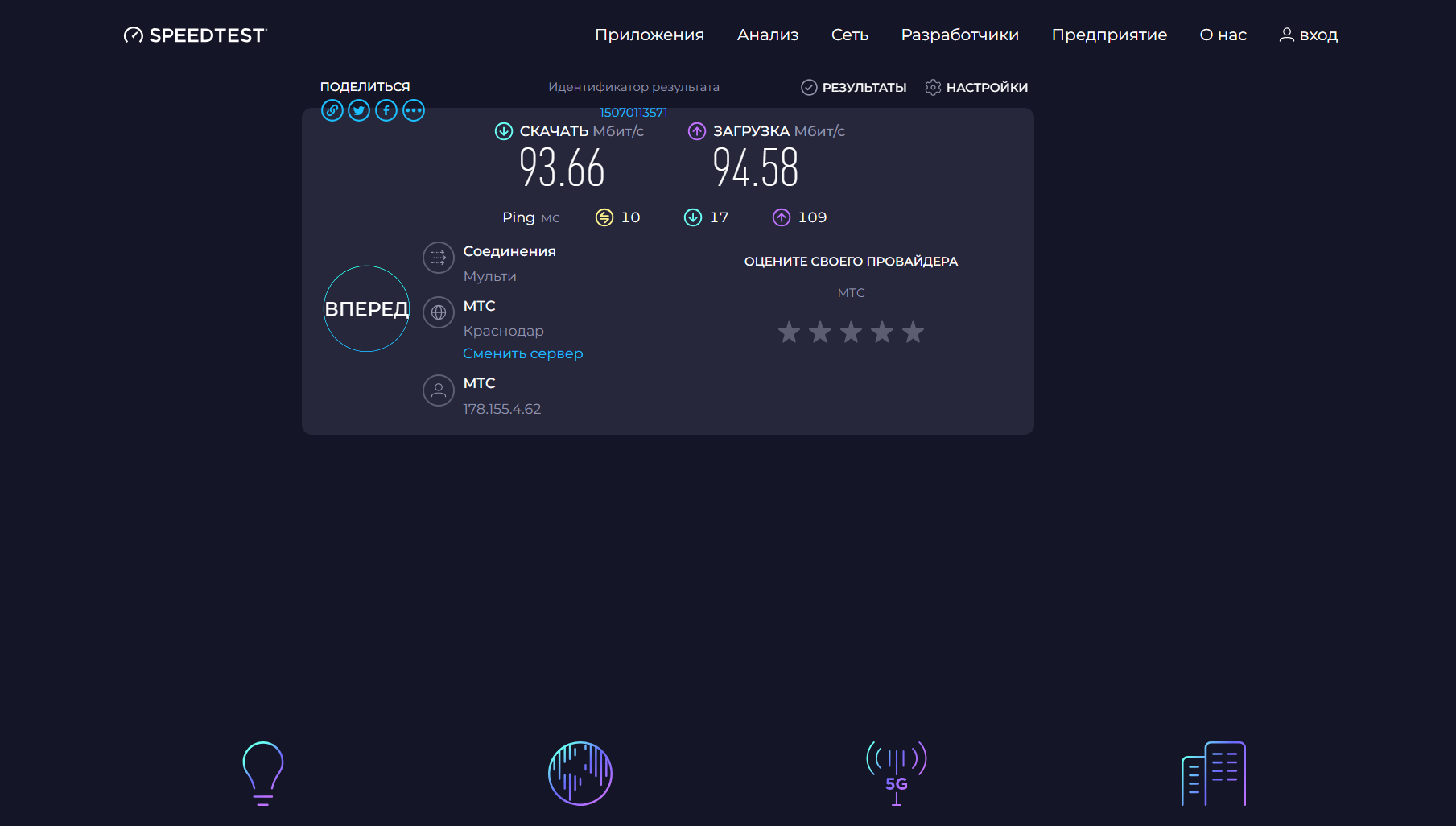Screen dimensions: 1456x826
Task: Click the download ping icon beside 17
Action: [x=693, y=217]
